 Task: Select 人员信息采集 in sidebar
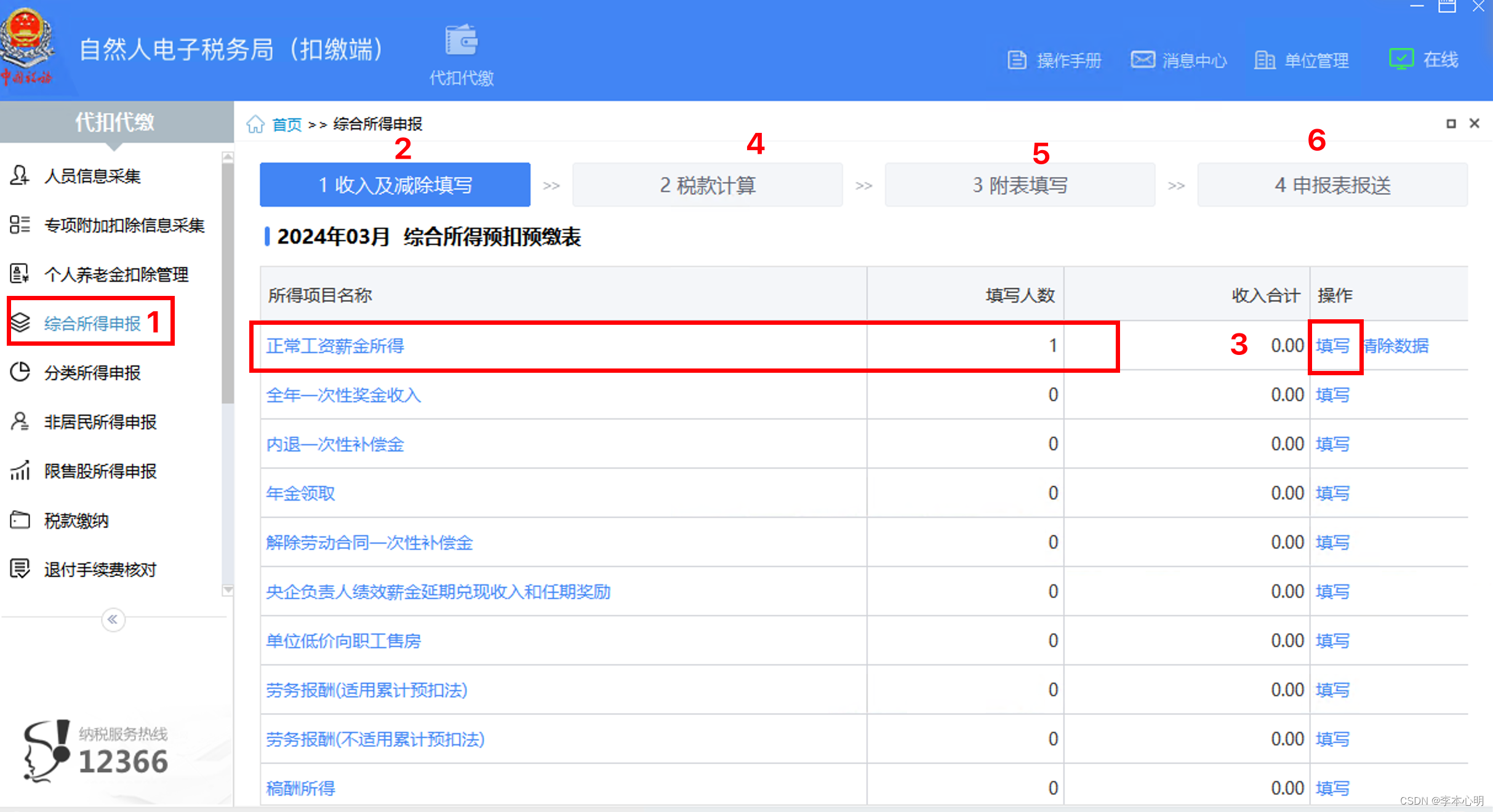click(x=92, y=176)
